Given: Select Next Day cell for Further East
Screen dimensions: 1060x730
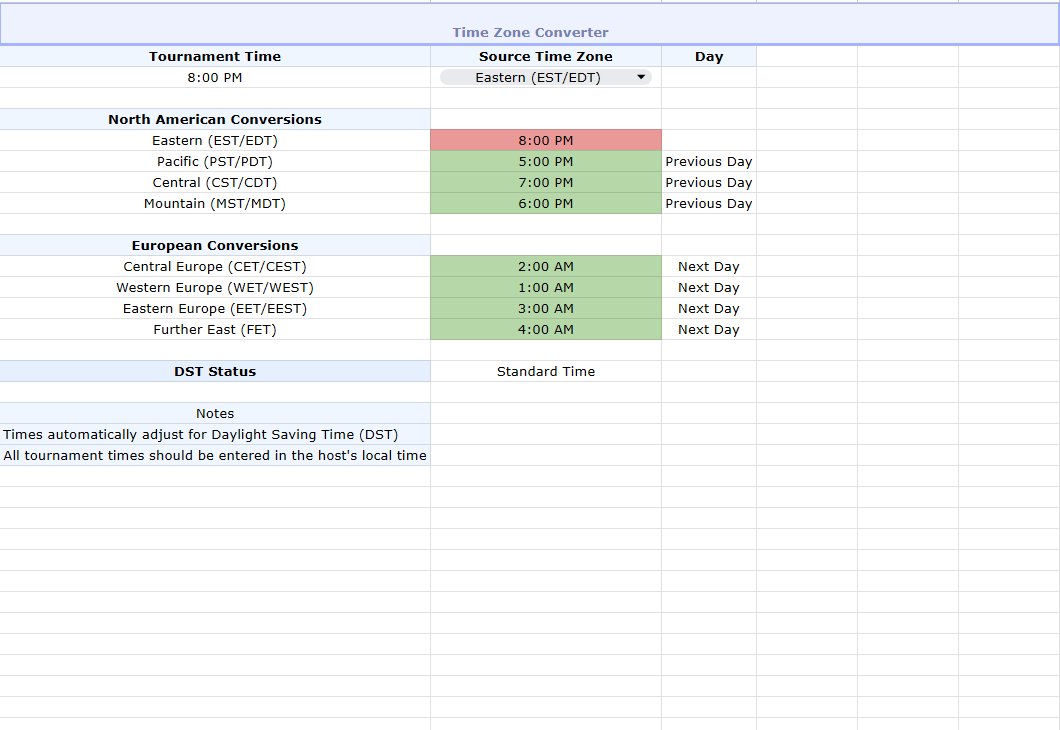Looking at the screenshot, I should 708,328.
